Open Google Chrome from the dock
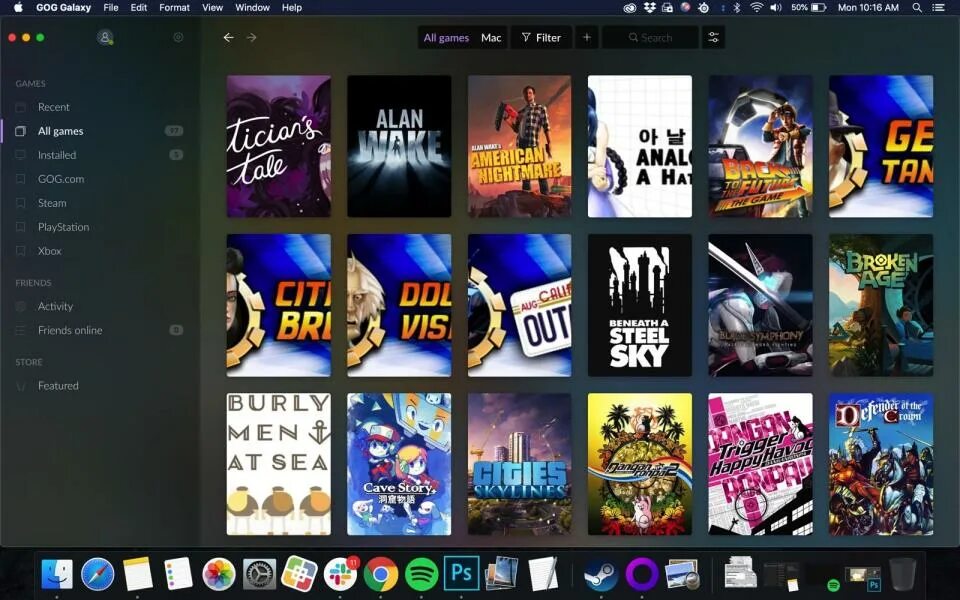The height and width of the screenshot is (600, 960). 381,574
